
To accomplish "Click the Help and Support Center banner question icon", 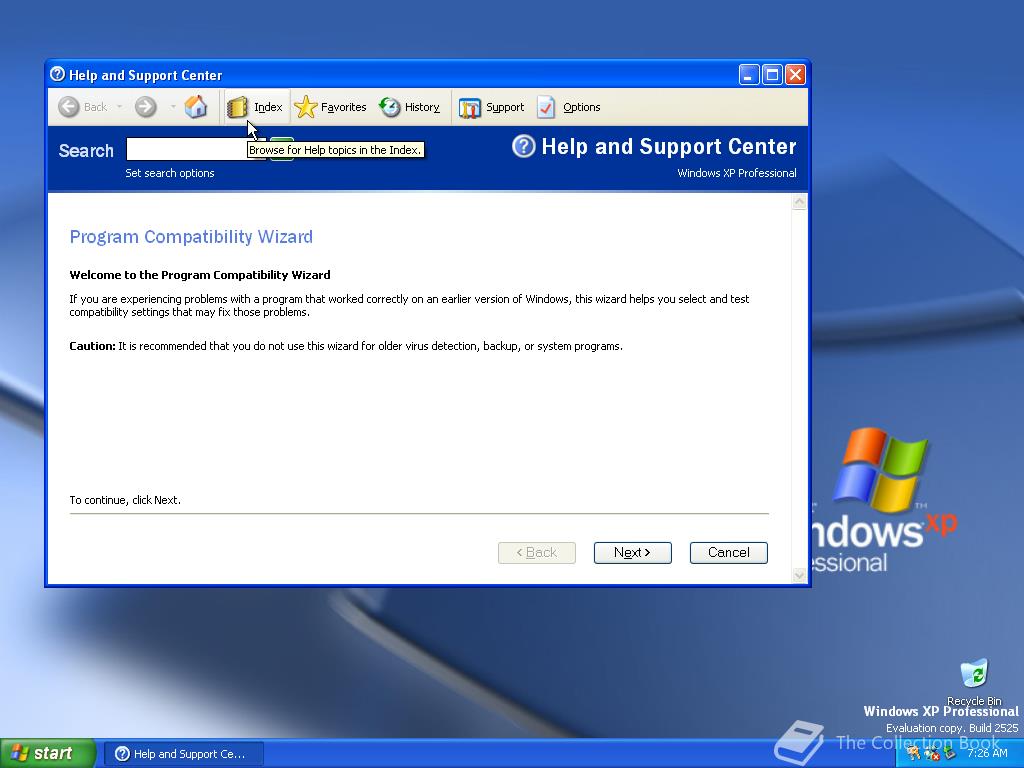I will 524,146.
